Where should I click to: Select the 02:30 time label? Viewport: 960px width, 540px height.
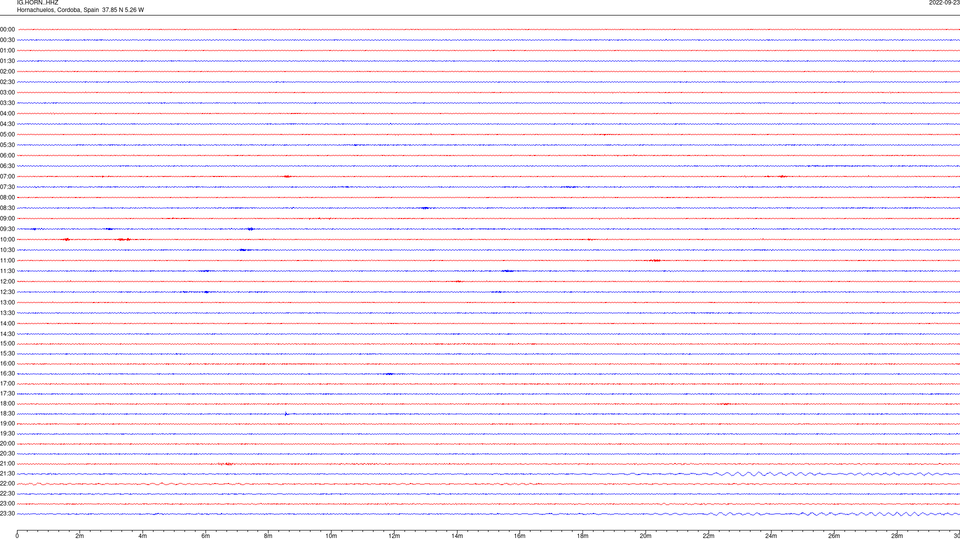pyautogui.click(x=7, y=81)
